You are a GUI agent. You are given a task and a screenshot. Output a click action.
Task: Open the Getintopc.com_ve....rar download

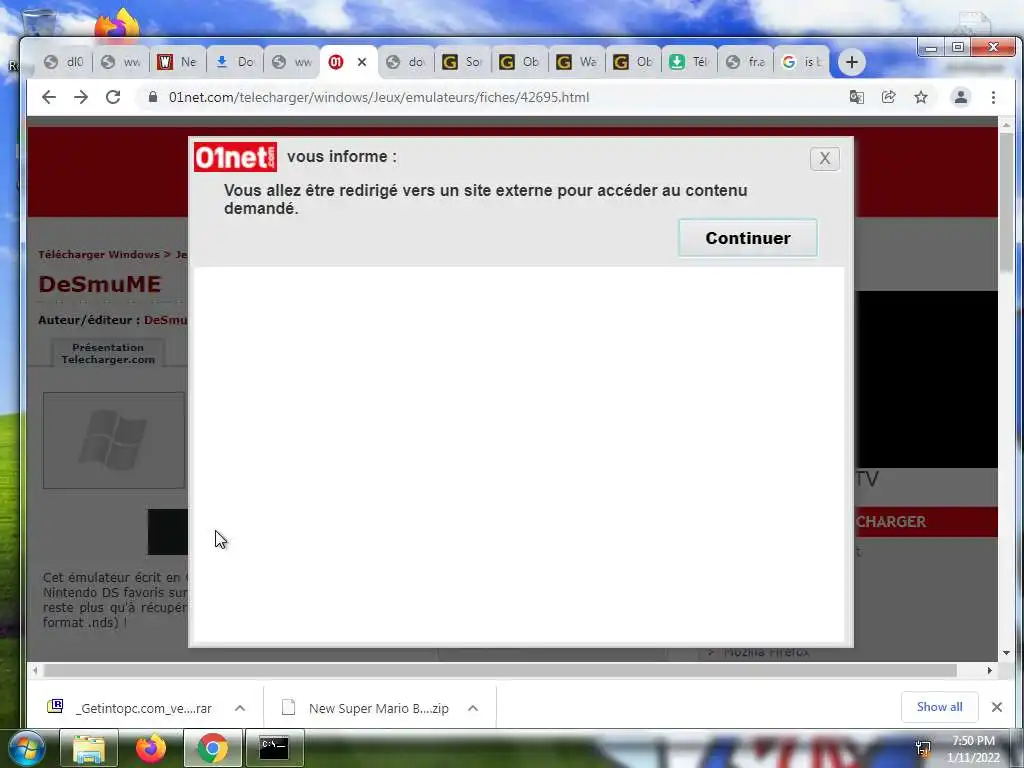(x=130, y=708)
